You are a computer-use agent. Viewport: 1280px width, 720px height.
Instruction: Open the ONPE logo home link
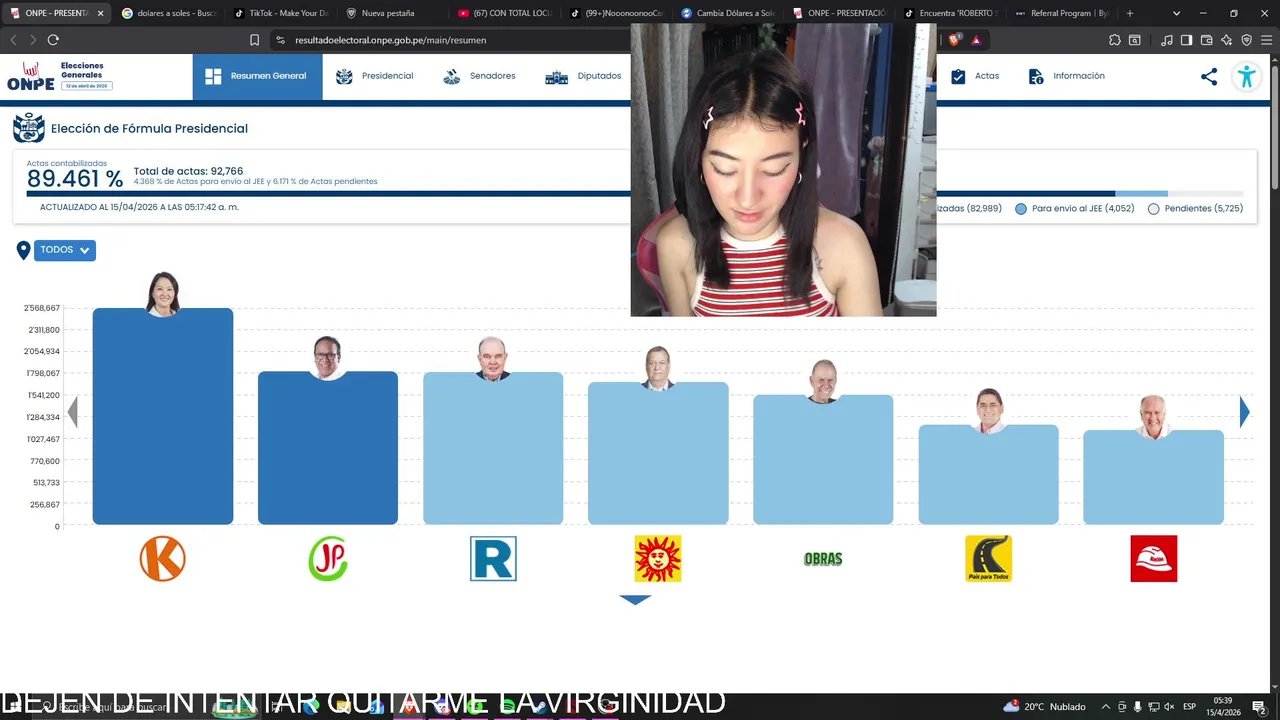coord(31,76)
